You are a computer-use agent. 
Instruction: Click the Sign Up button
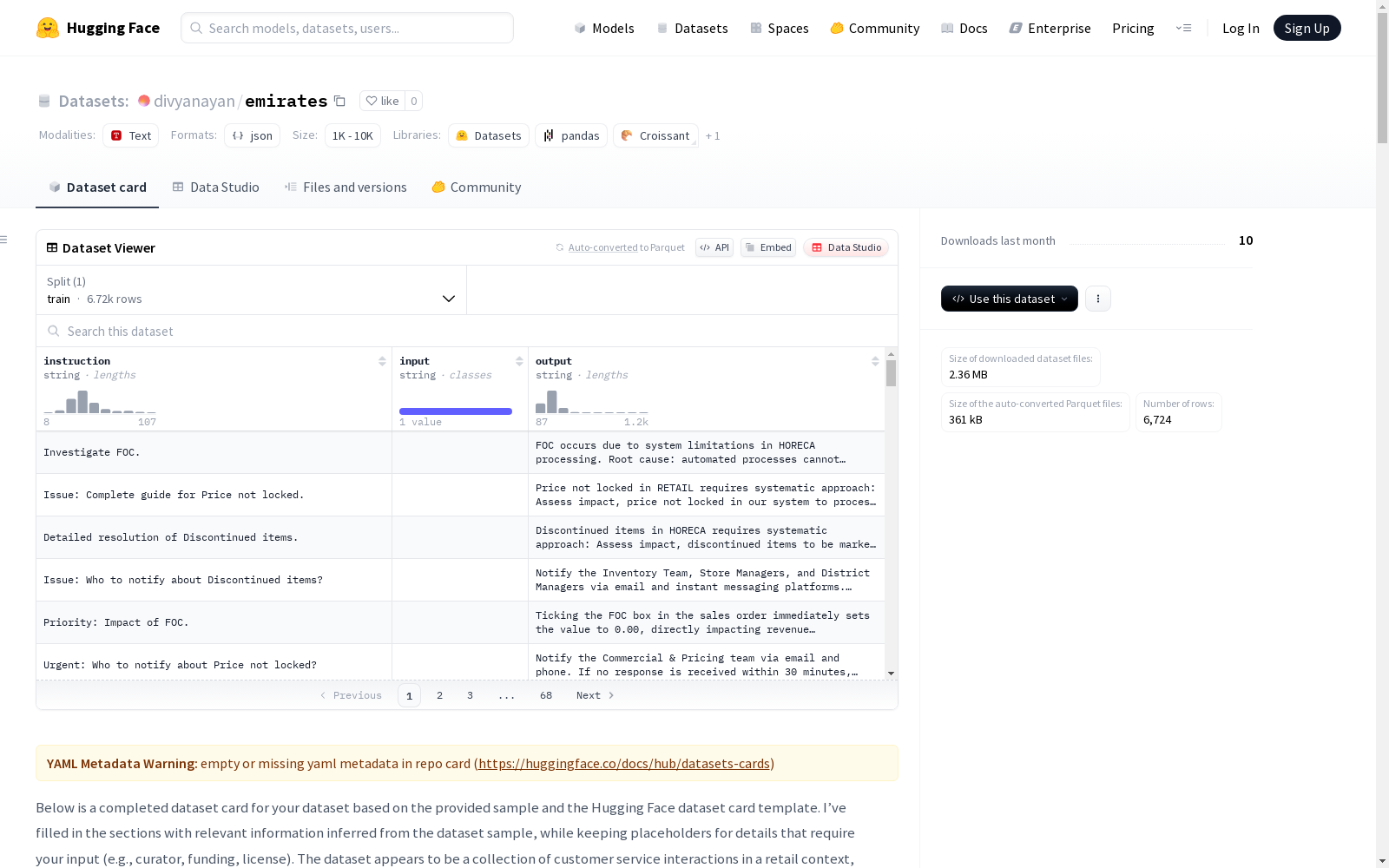point(1307,28)
